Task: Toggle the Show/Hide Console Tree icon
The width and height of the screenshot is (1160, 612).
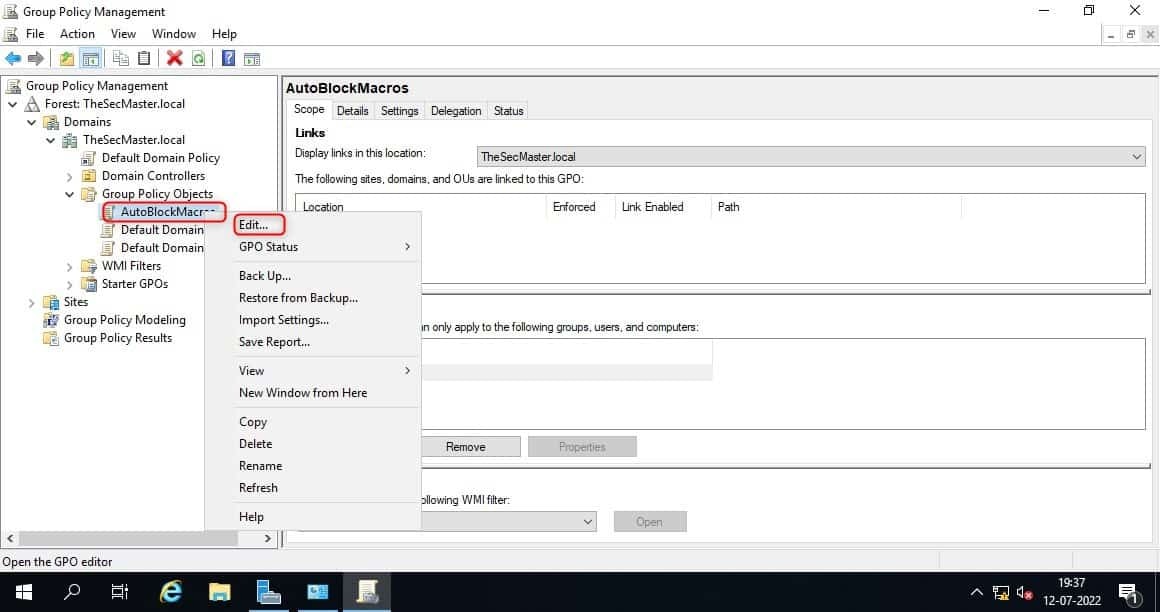Action: (90, 58)
